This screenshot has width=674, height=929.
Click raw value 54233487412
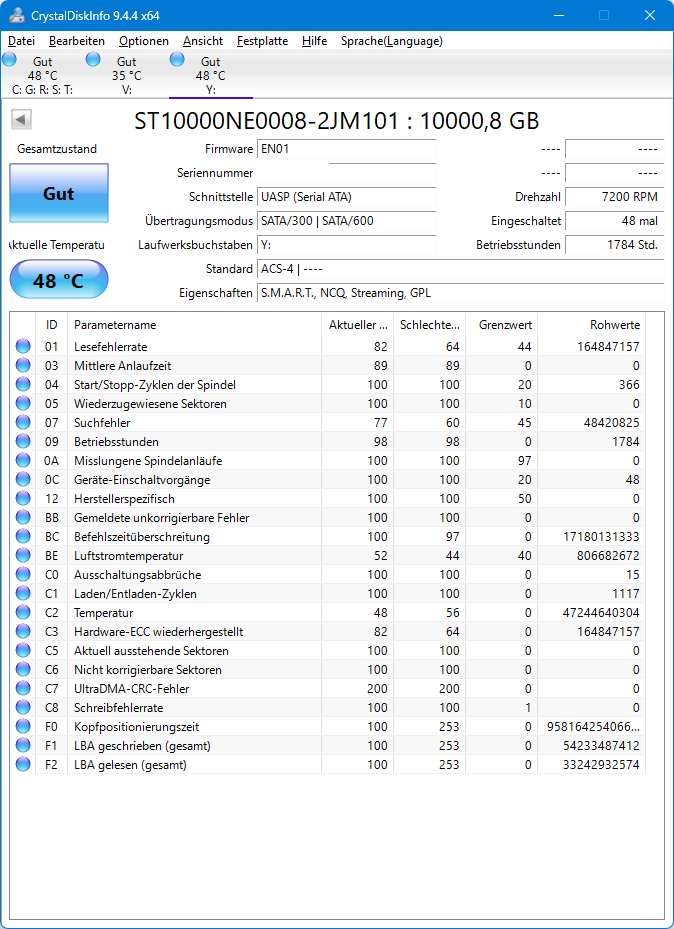click(601, 745)
